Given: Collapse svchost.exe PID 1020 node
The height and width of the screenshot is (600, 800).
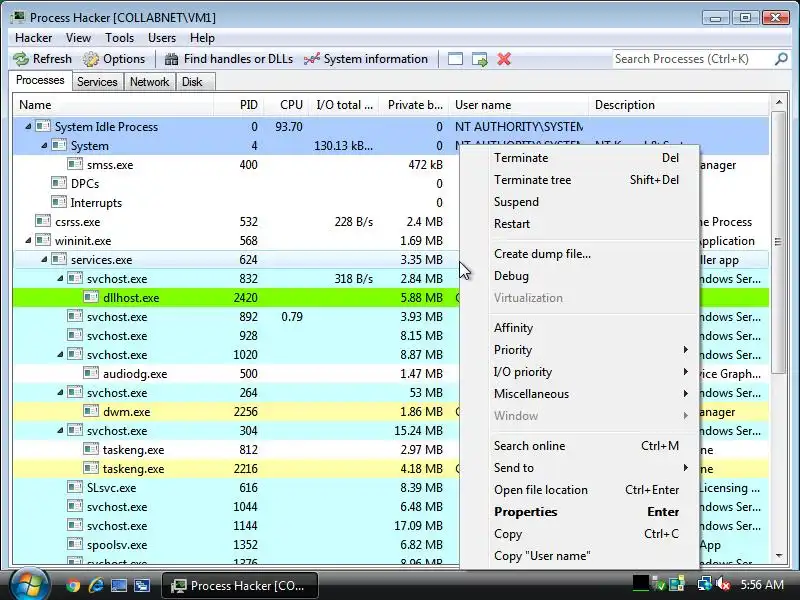Looking at the screenshot, I should (x=60, y=354).
